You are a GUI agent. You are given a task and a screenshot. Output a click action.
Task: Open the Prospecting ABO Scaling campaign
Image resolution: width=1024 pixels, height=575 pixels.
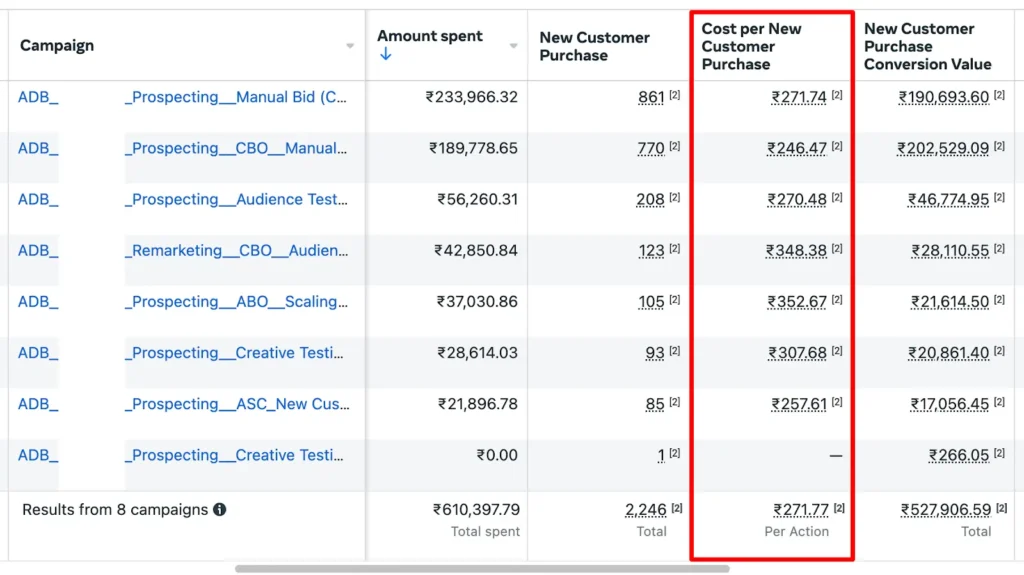pos(236,301)
